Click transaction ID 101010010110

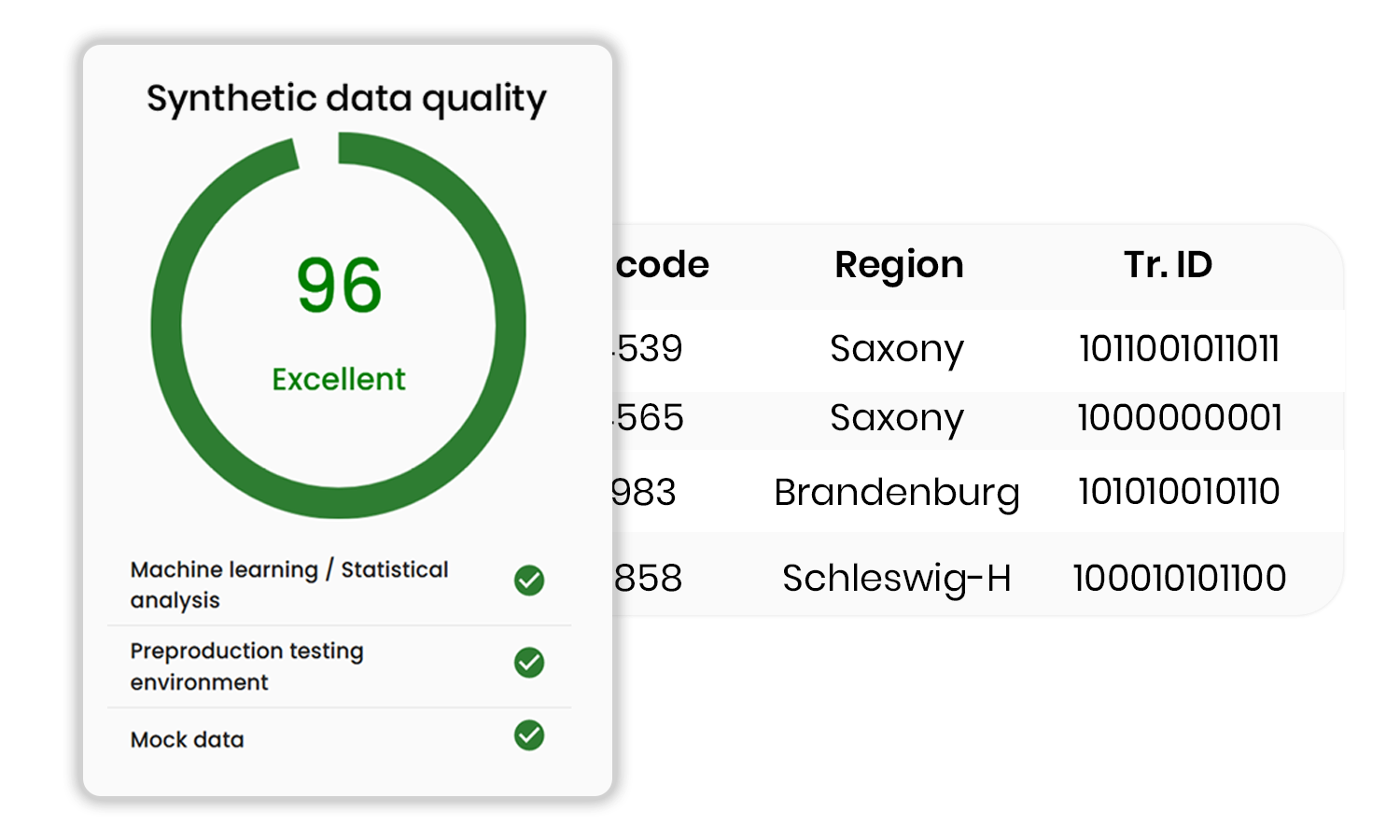point(1179,492)
